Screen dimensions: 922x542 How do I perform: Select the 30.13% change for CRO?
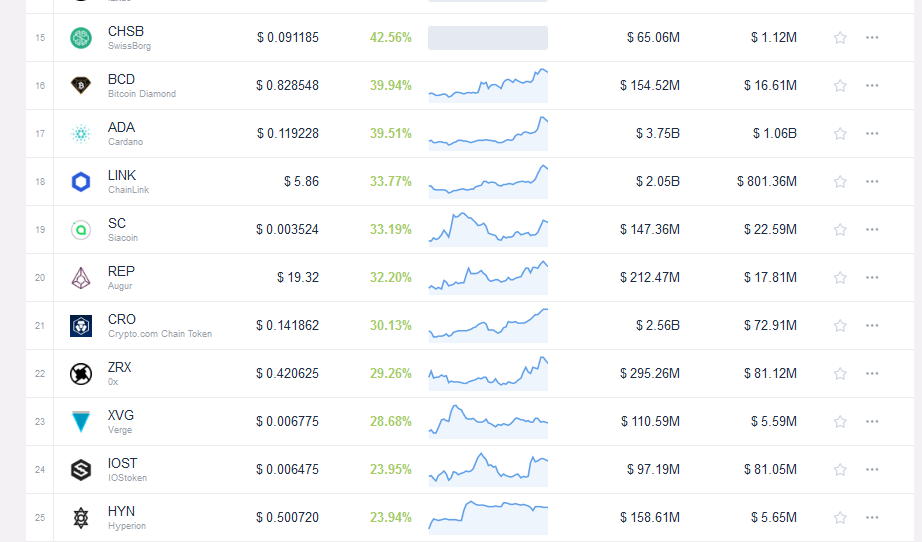pyautogui.click(x=390, y=326)
